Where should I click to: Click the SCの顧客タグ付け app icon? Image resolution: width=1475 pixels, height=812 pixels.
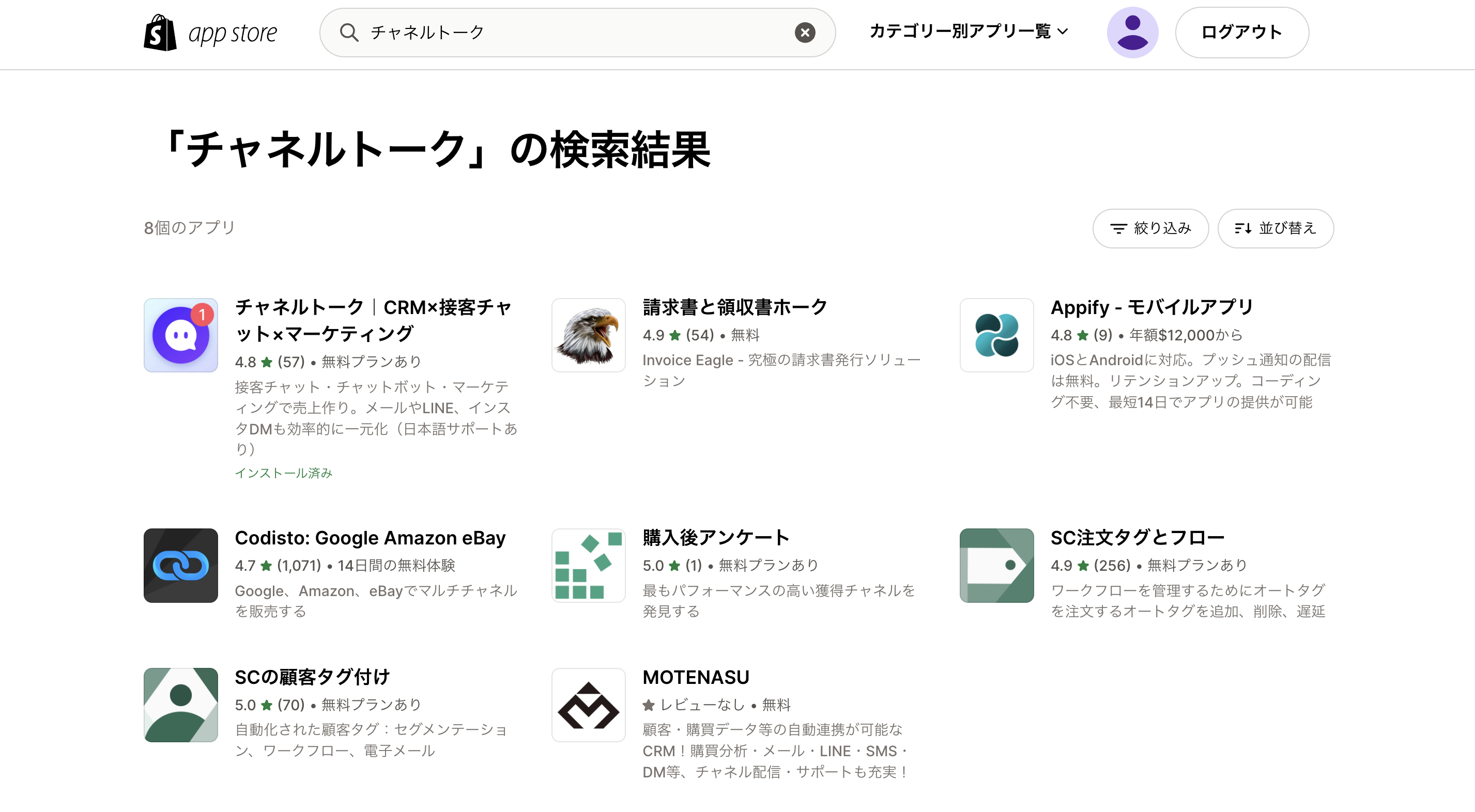[181, 705]
